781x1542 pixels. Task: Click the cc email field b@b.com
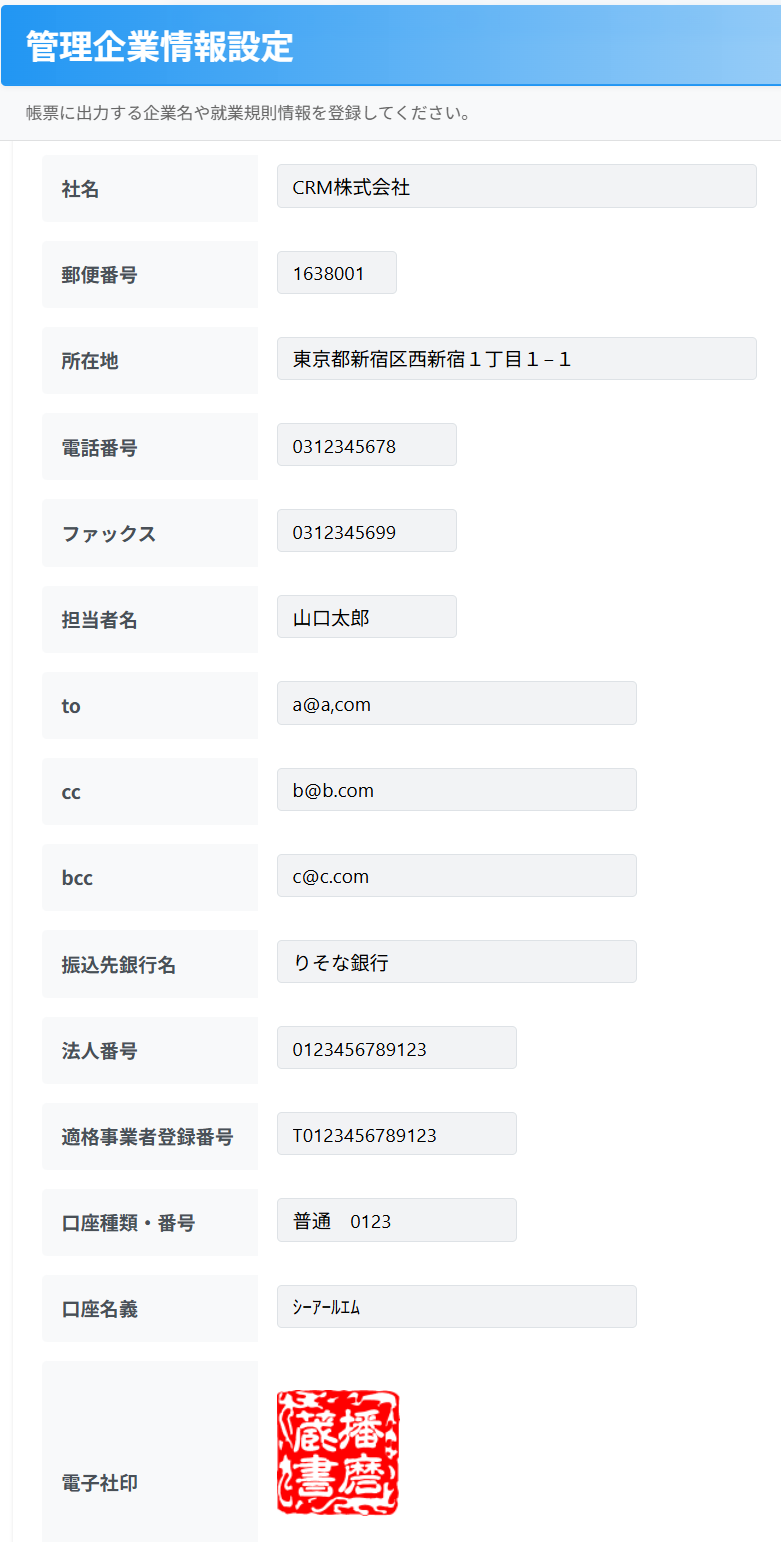tap(457, 790)
